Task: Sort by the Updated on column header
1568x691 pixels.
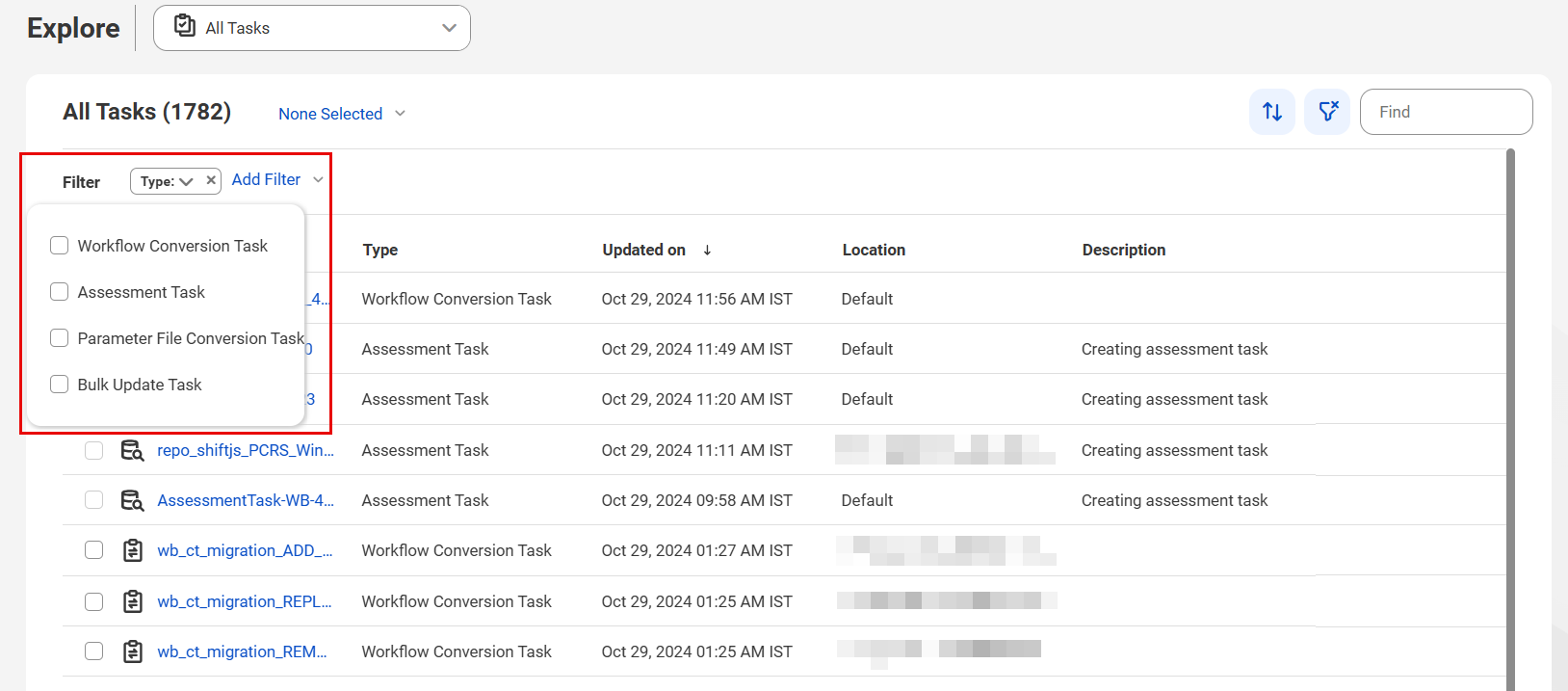Action: point(644,250)
